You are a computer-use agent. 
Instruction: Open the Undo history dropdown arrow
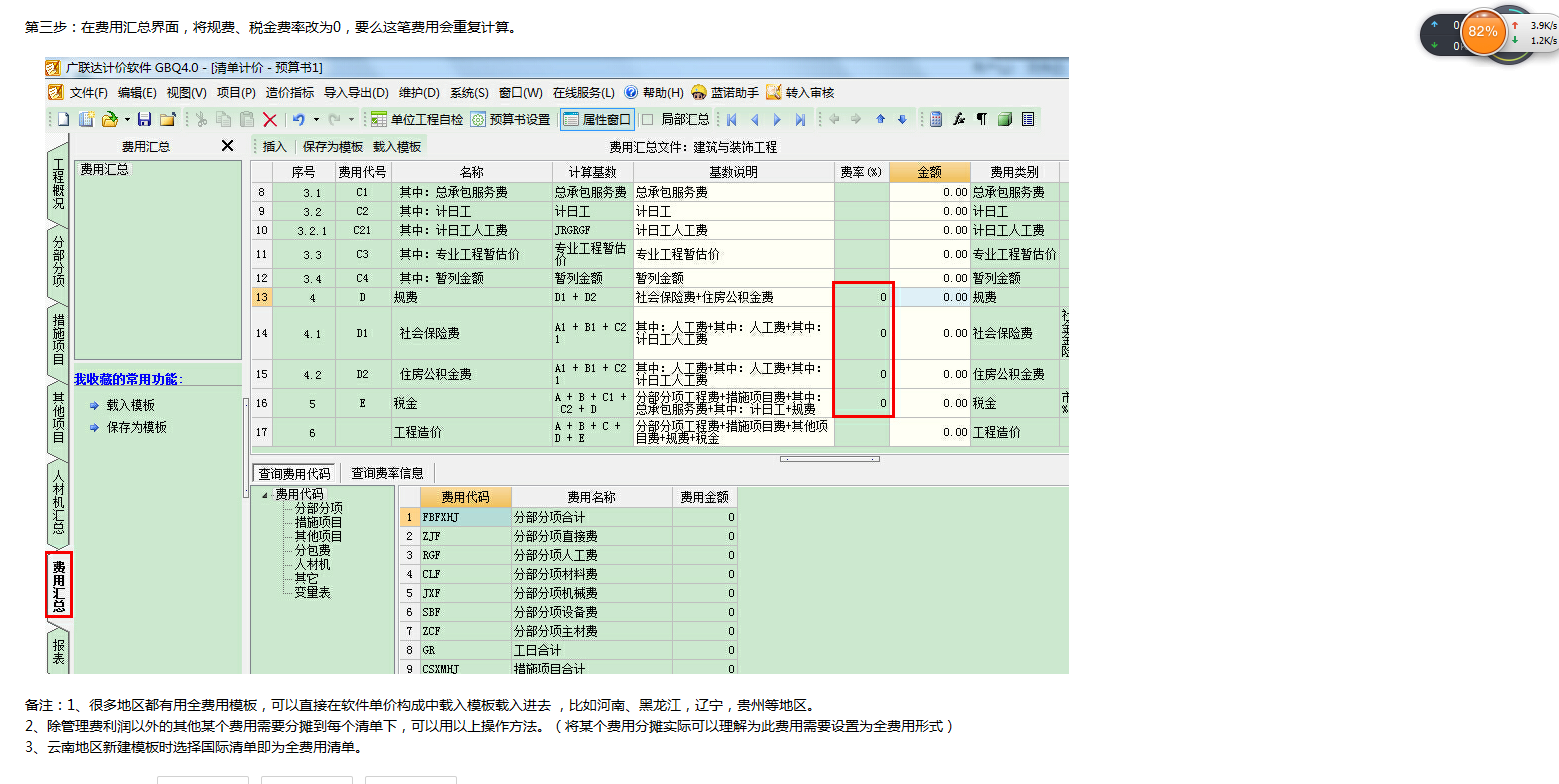pos(316,120)
